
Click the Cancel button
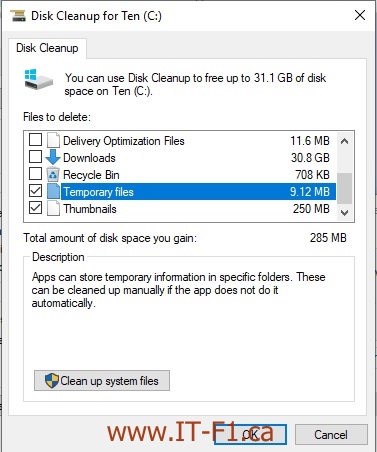(331, 434)
